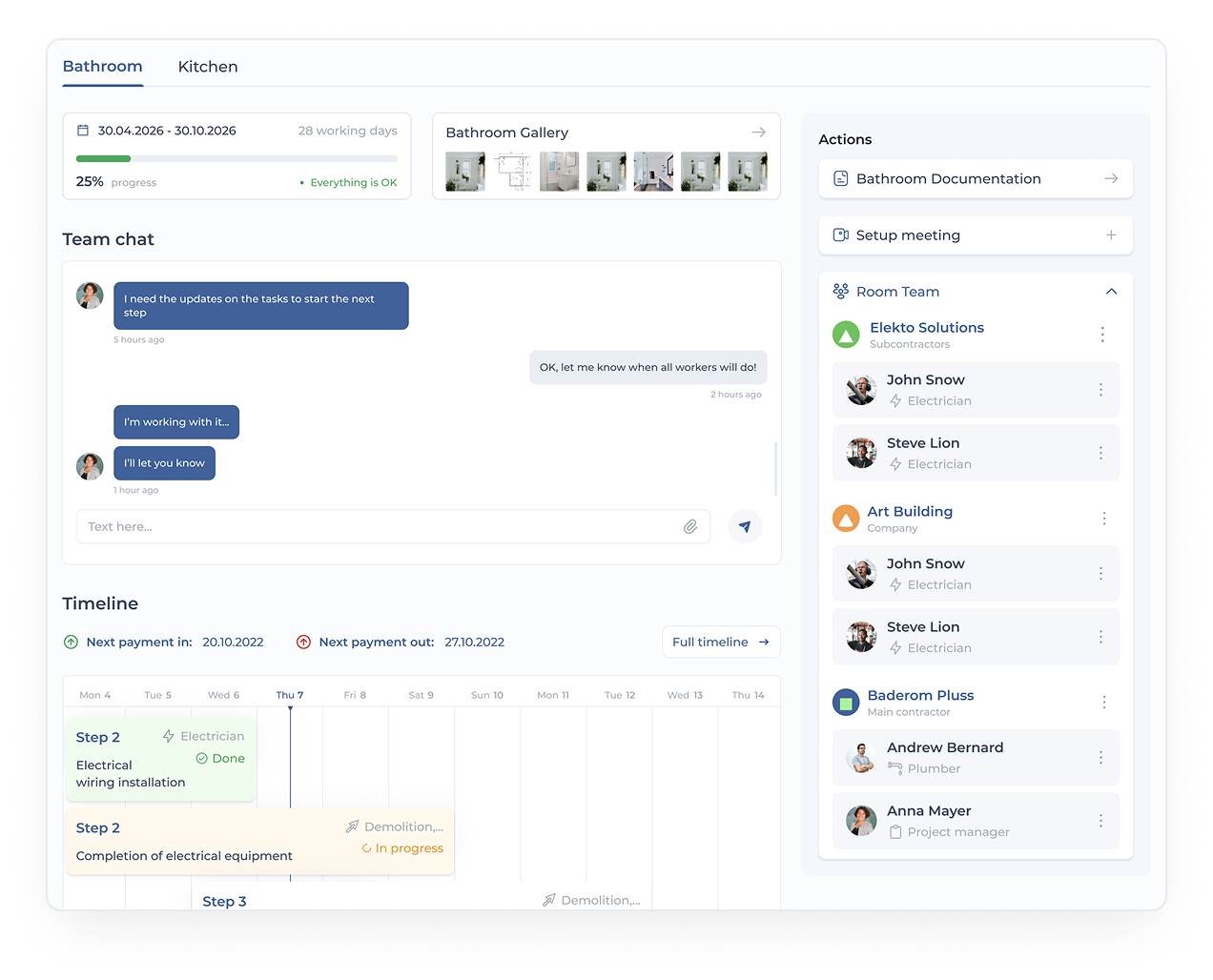Attach a file with the paperclip icon
The width and height of the screenshot is (1213, 980).
690,526
